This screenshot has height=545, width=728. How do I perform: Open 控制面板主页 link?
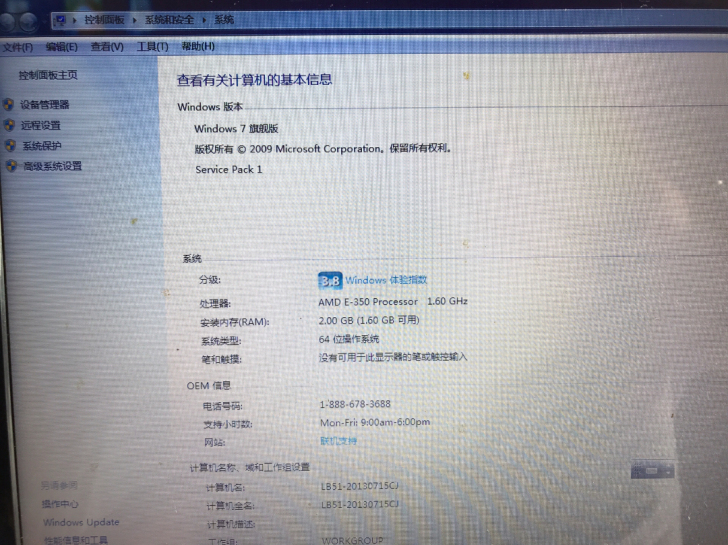point(48,75)
